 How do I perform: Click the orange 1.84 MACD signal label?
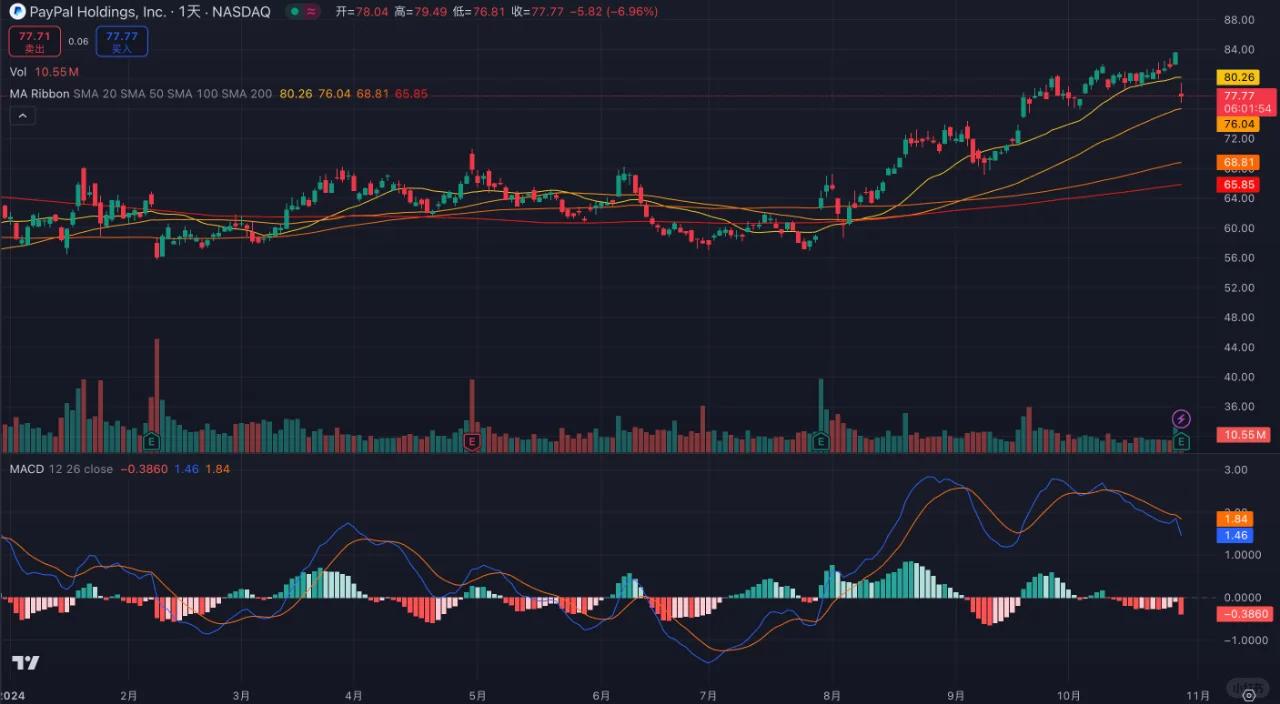(1235, 519)
